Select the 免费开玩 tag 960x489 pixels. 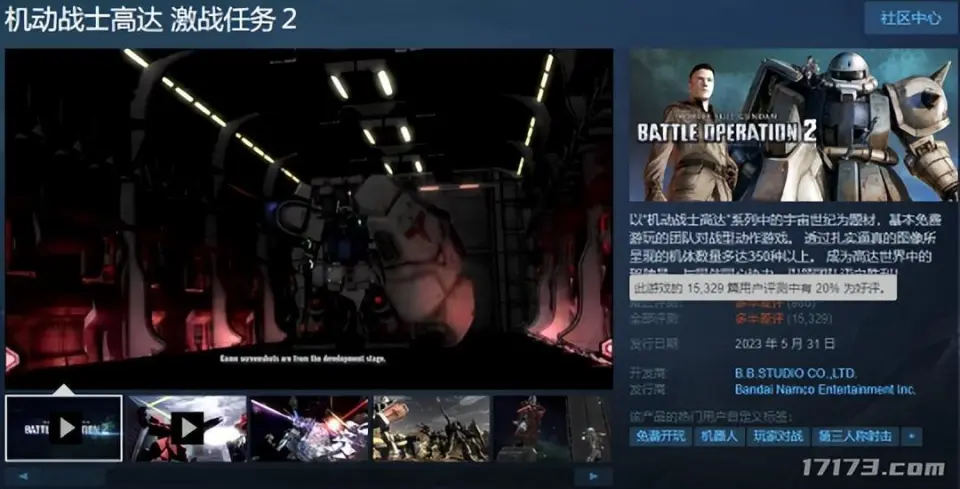tap(659, 437)
